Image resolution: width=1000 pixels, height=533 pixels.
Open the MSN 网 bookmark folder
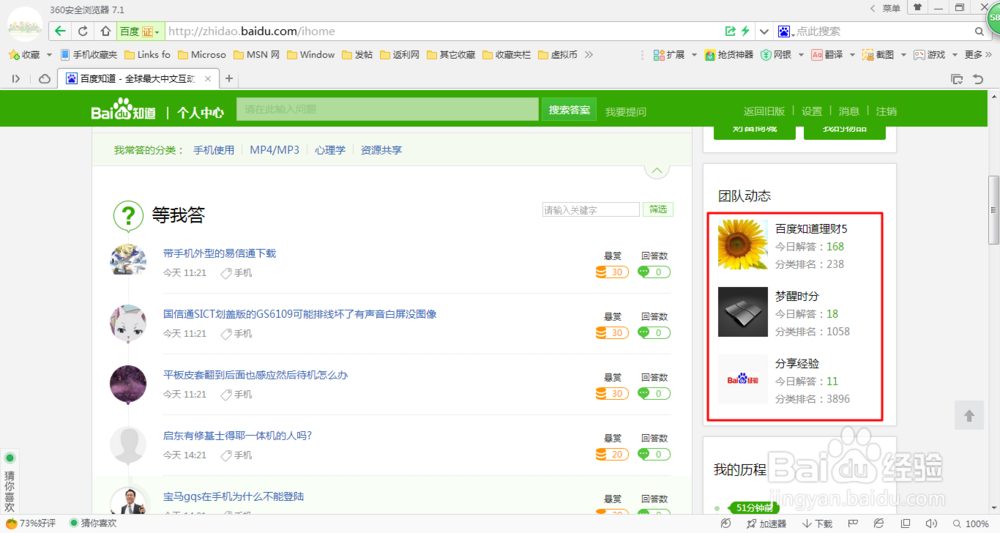tap(257, 55)
